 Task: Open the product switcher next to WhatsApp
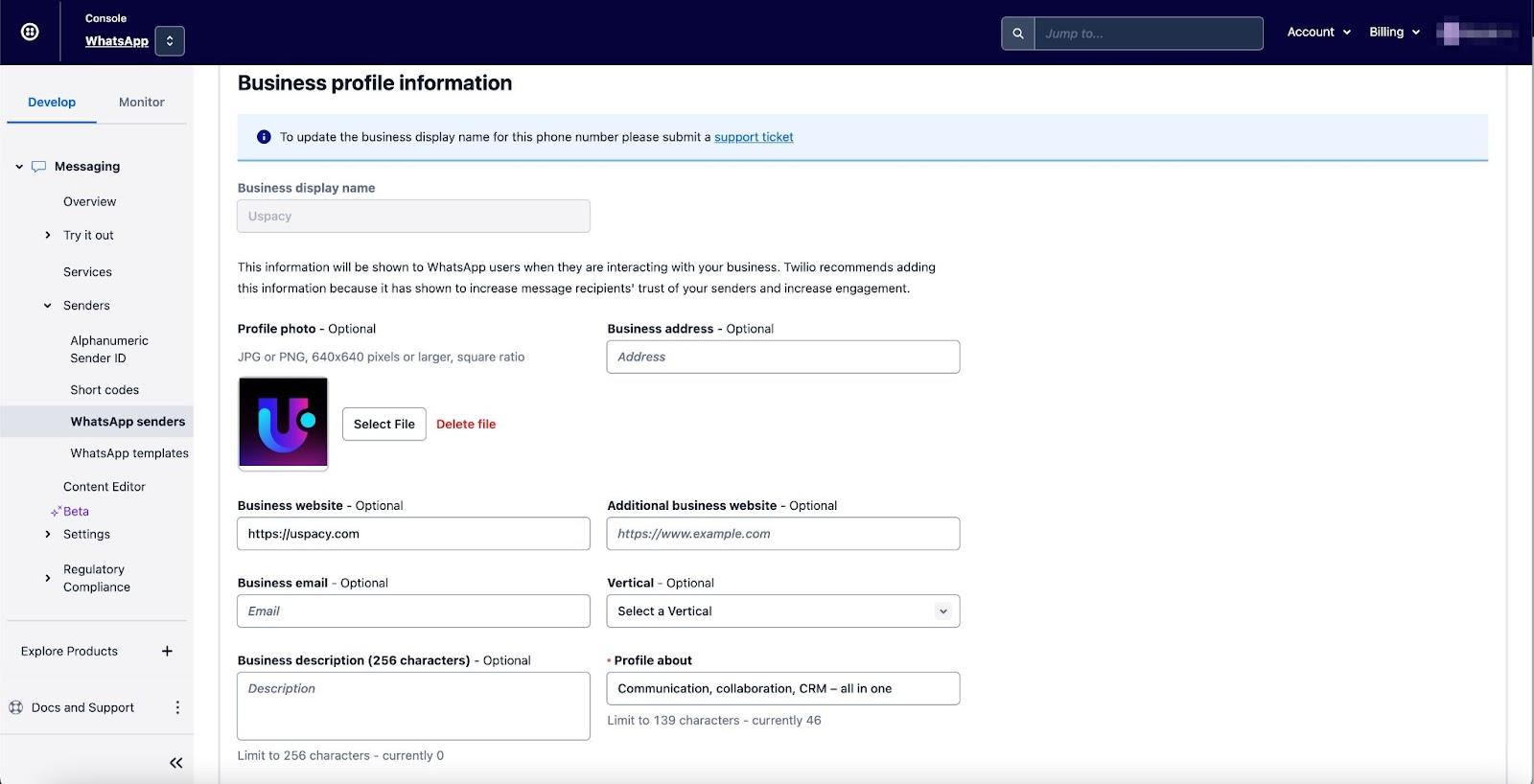pos(170,41)
